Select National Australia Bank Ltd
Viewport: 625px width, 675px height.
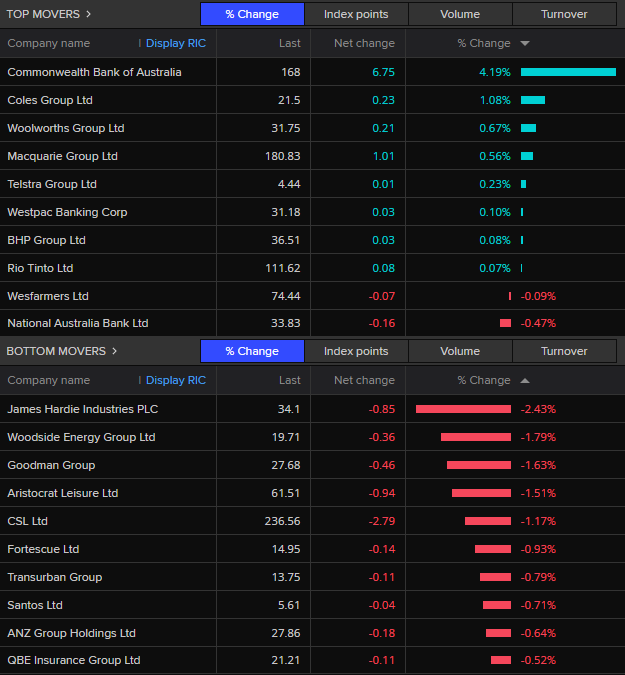tap(78, 323)
